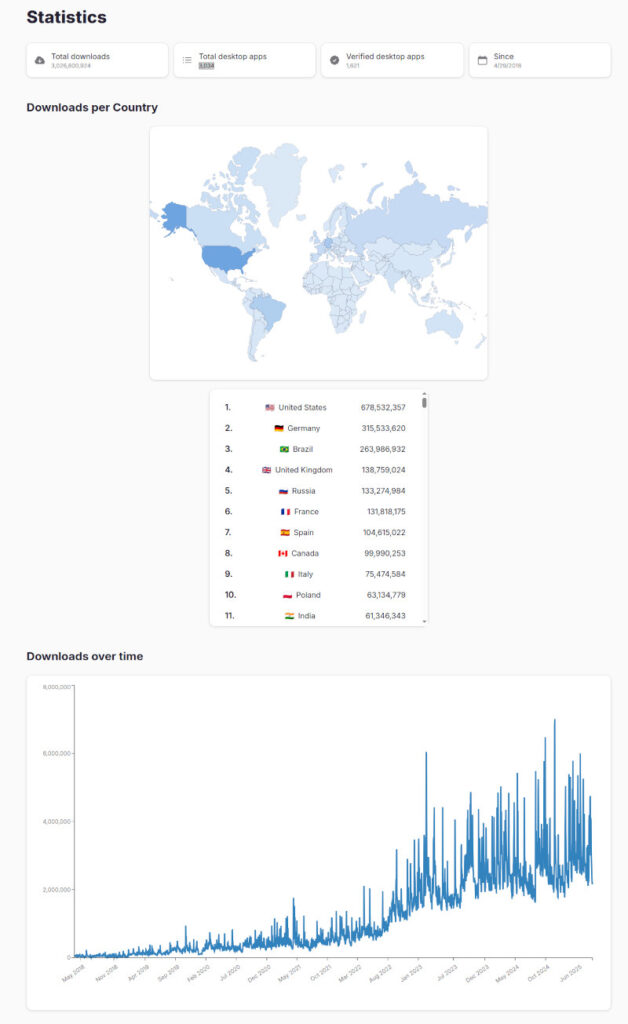The height and width of the screenshot is (1024, 628).
Task: Click the scrollbar thumb in the country list
Action: (x=424, y=403)
